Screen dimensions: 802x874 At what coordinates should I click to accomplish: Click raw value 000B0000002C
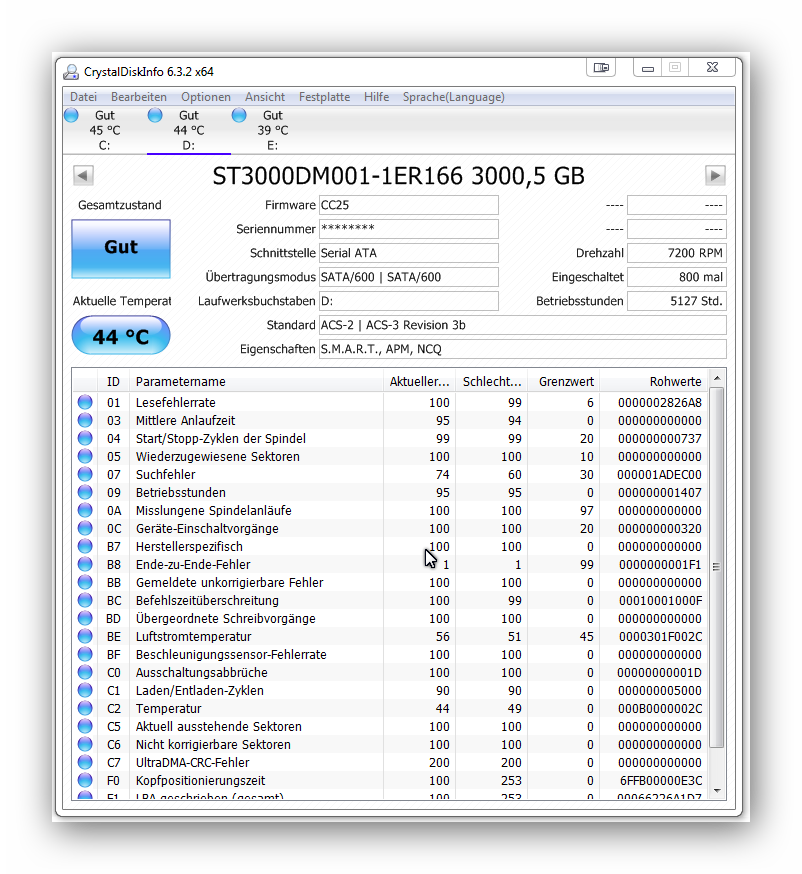pos(659,708)
